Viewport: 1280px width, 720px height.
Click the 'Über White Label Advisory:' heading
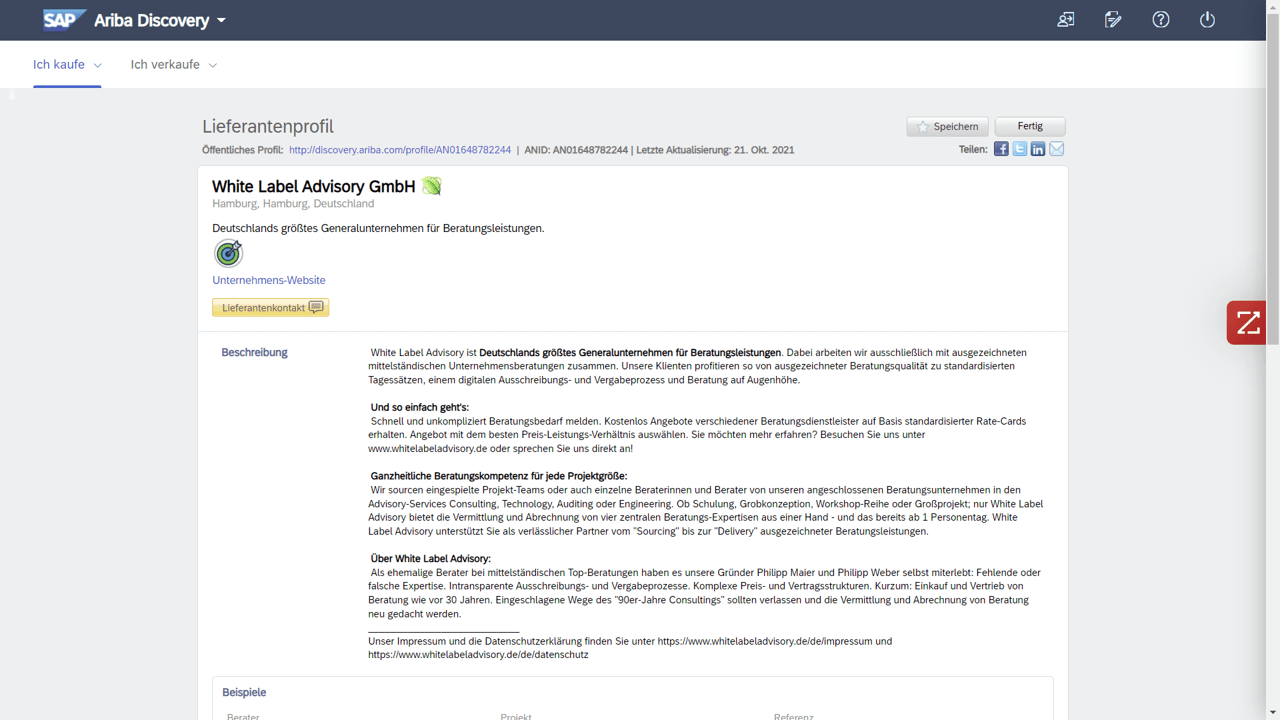431,559
